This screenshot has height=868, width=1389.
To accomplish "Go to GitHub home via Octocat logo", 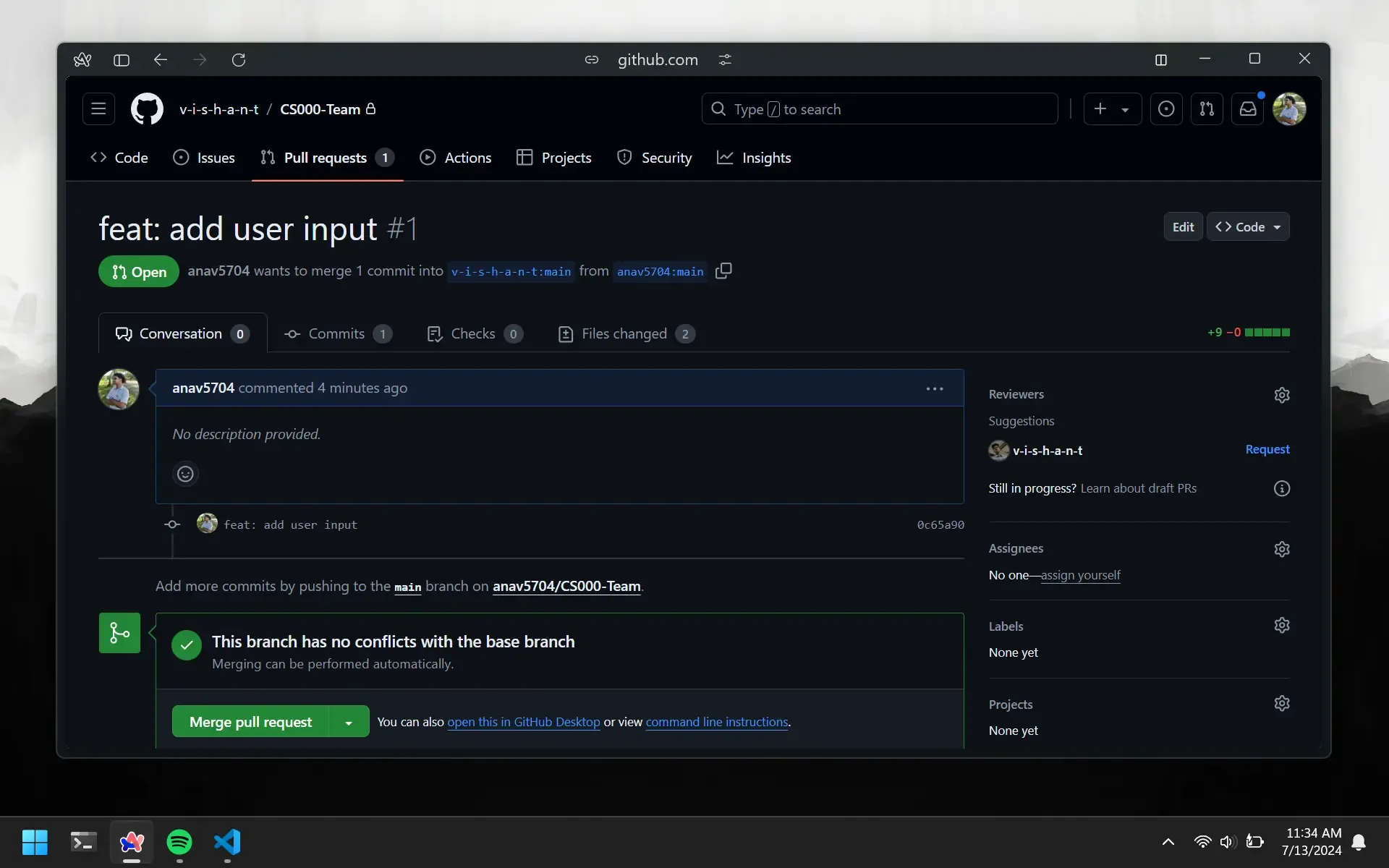I will coord(147,109).
